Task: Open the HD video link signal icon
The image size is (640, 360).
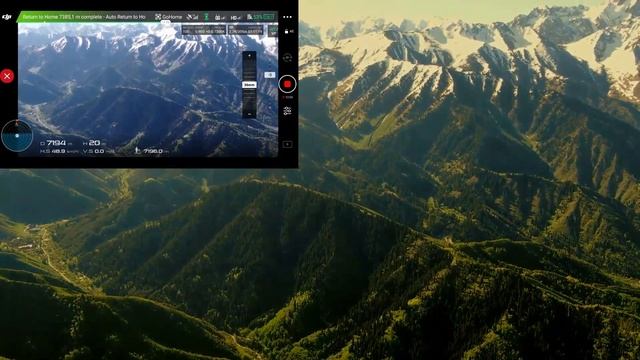Action: click(x=236, y=17)
